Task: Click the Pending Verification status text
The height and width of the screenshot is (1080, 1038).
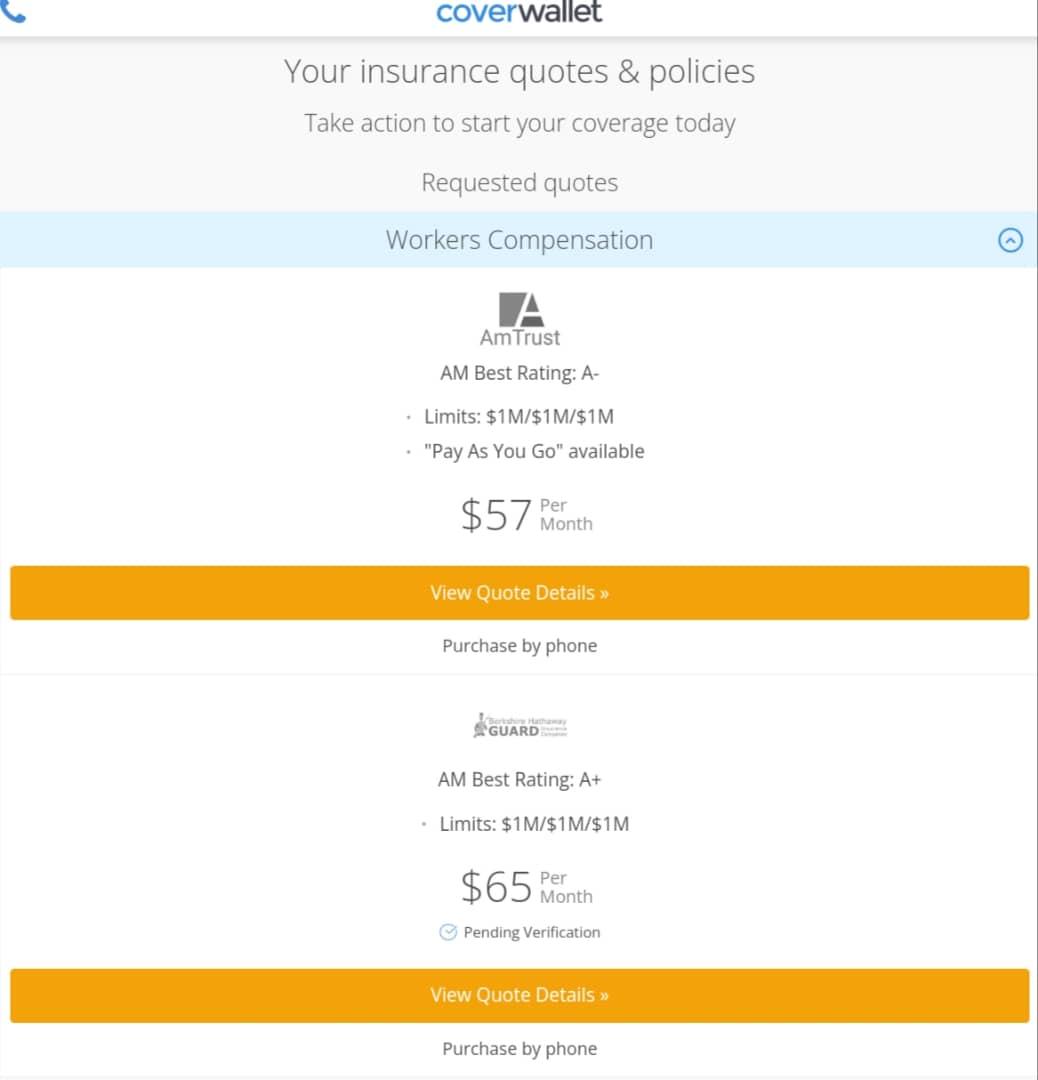Action: pos(532,932)
